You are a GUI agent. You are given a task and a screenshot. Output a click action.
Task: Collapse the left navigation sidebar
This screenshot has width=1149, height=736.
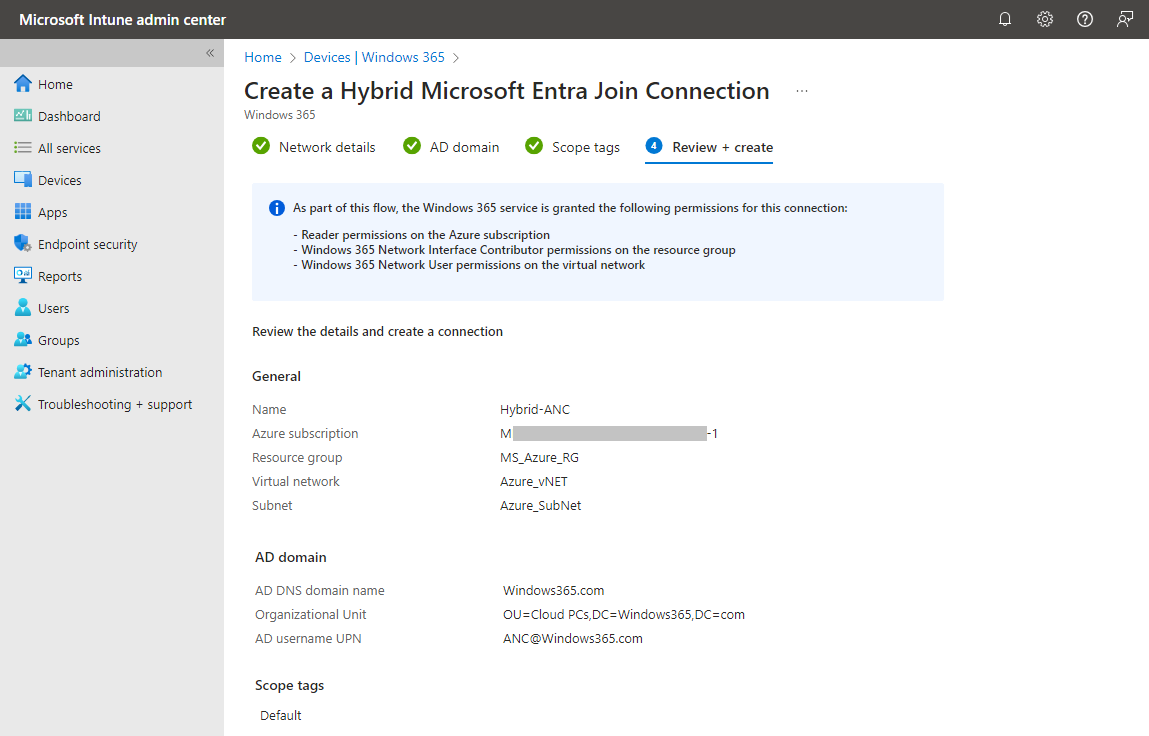(210, 53)
